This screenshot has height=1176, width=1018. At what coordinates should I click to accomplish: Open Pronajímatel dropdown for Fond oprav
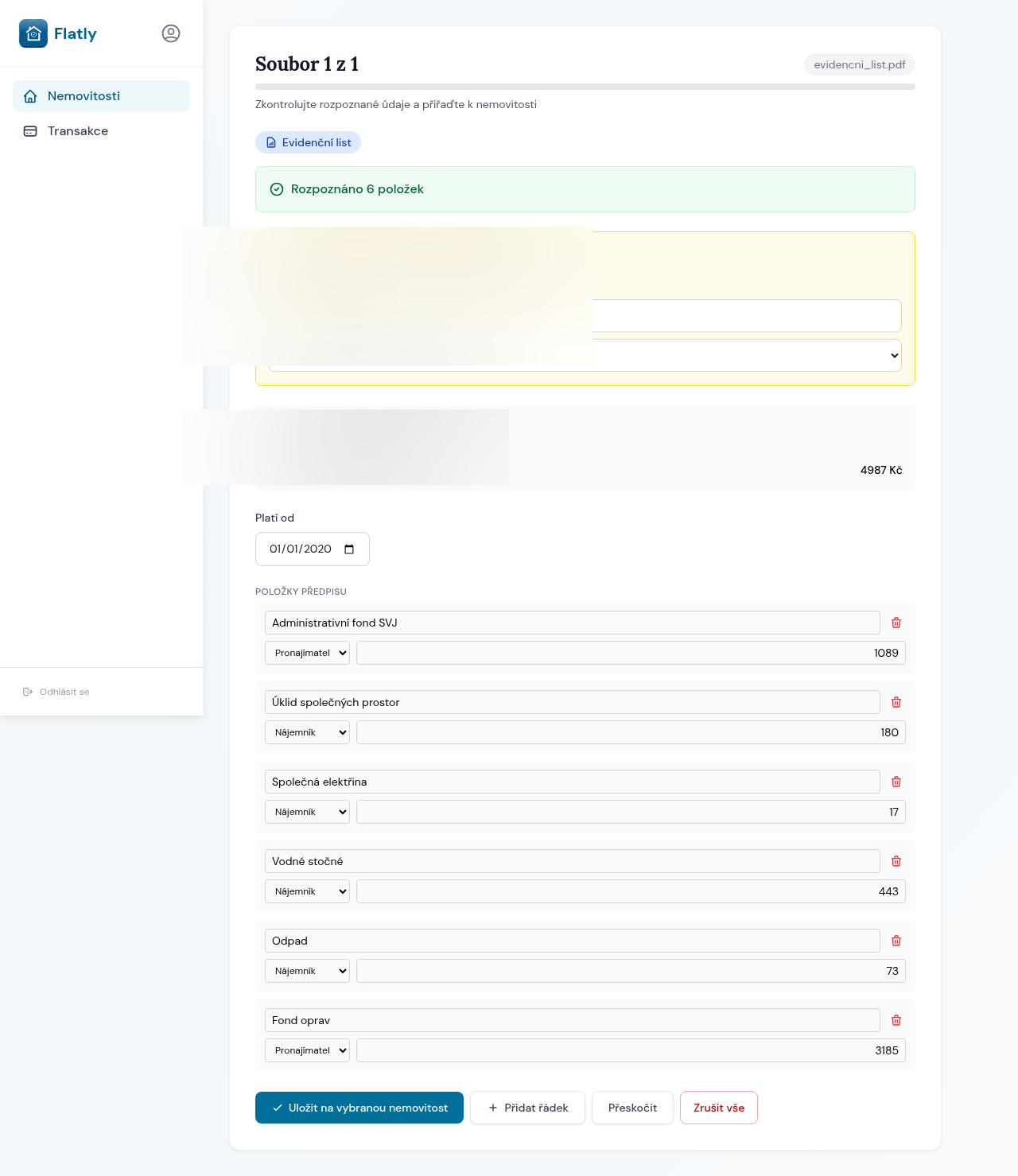[307, 1050]
